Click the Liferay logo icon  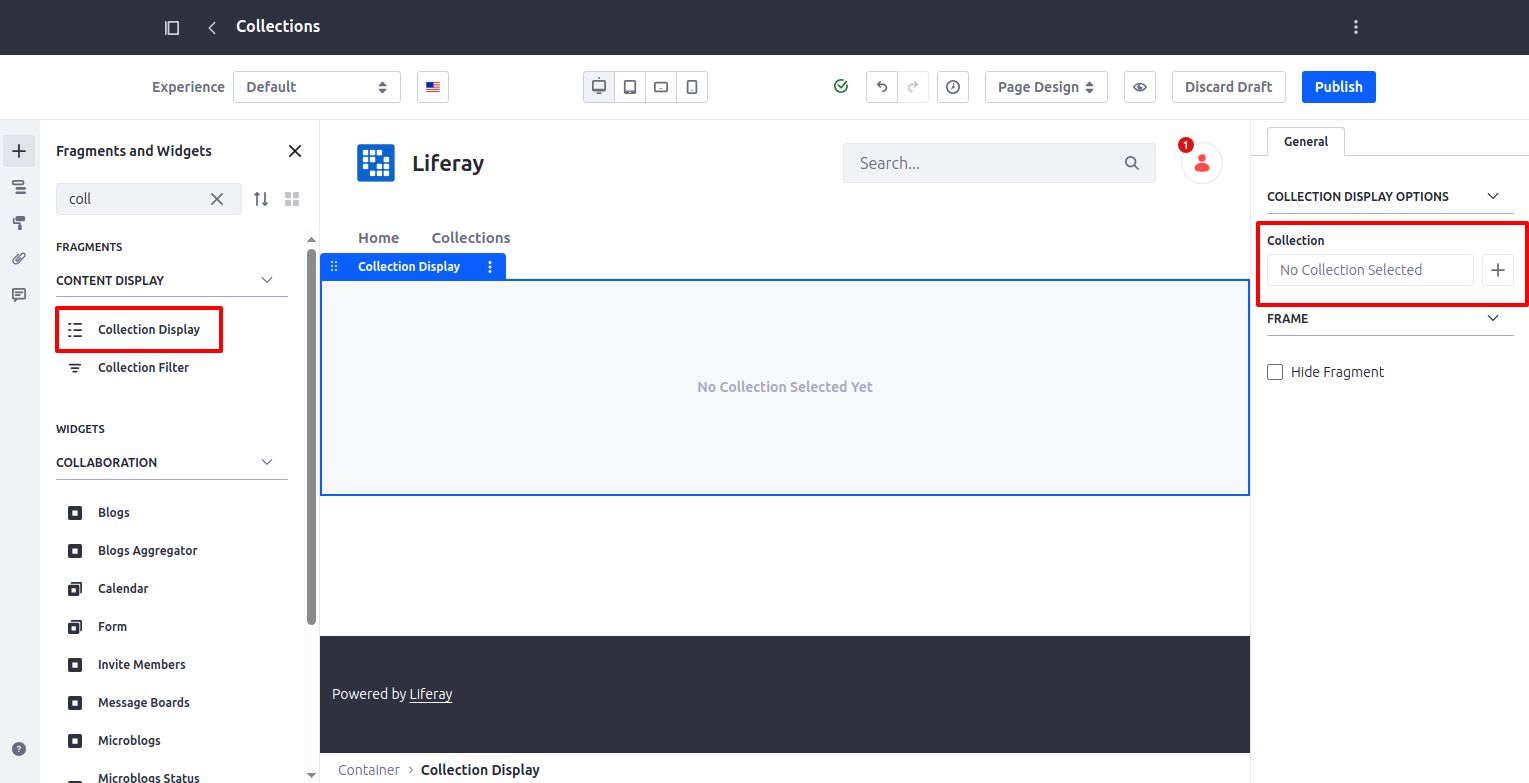pos(376,163)
